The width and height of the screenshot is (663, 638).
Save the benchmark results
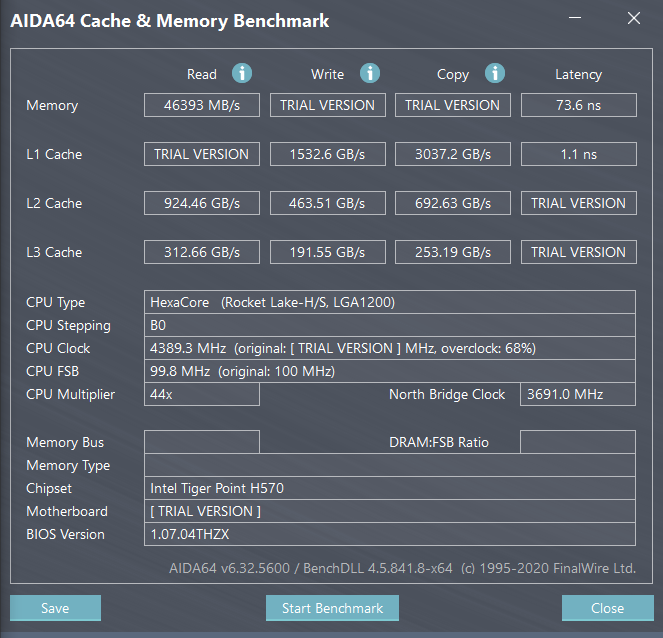pyautogui.click(x=55, y=608)
